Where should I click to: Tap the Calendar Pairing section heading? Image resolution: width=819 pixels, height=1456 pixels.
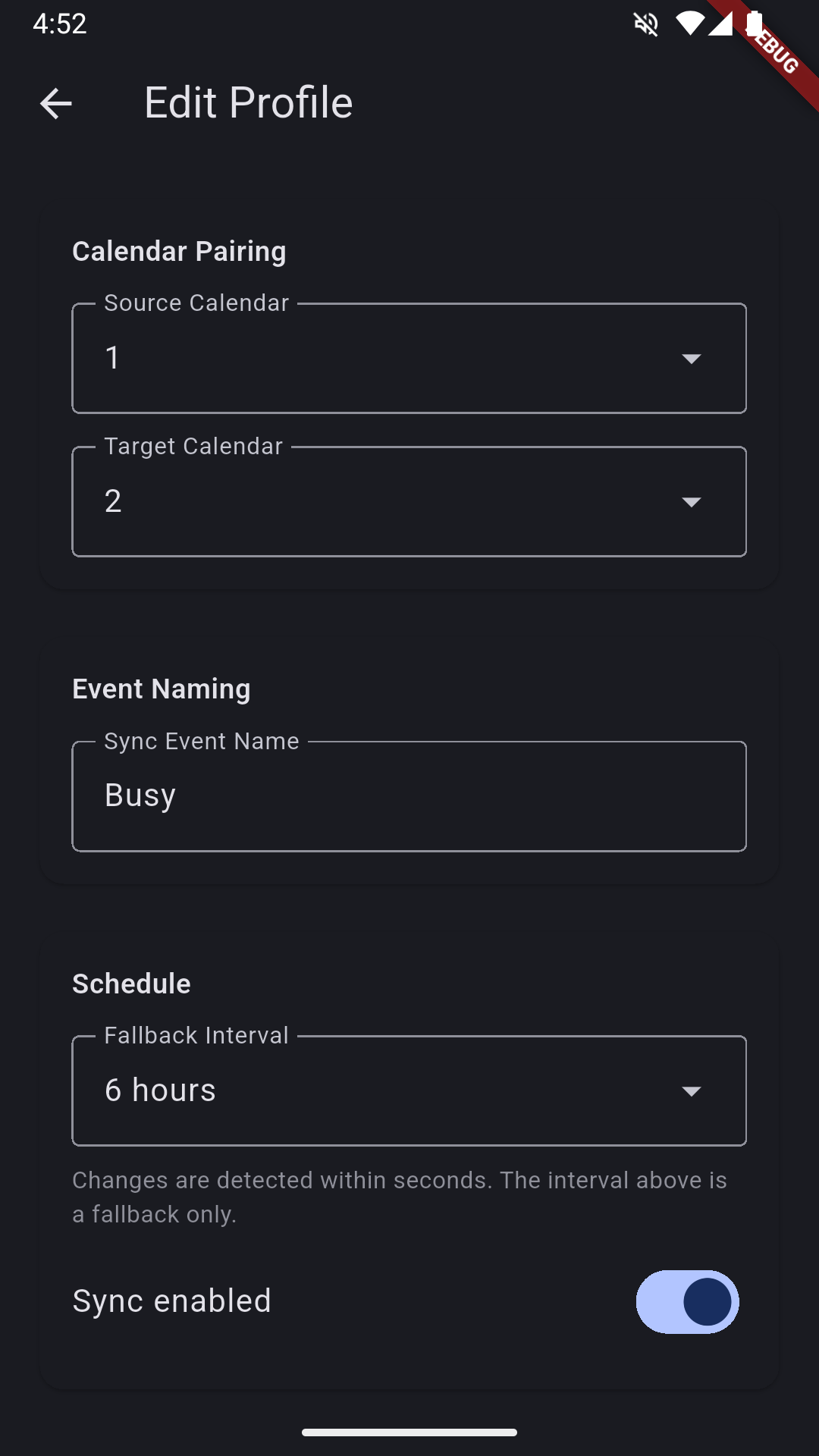[179, 251]
